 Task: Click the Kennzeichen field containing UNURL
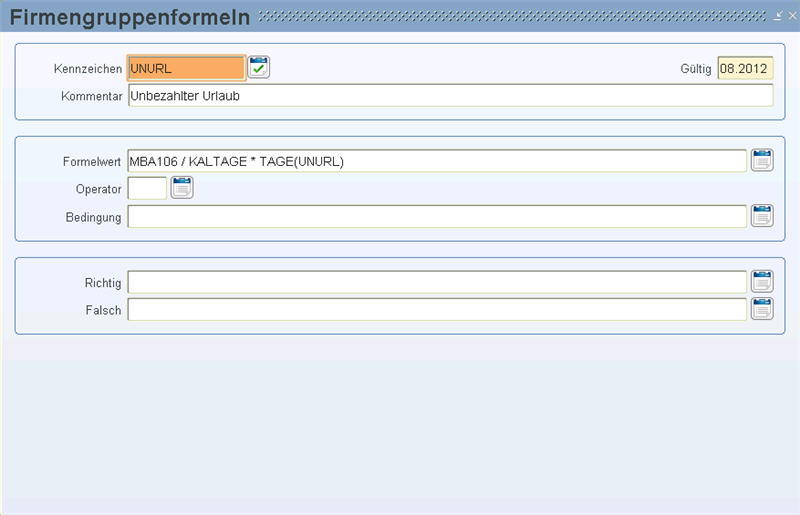tap(187, 68)
